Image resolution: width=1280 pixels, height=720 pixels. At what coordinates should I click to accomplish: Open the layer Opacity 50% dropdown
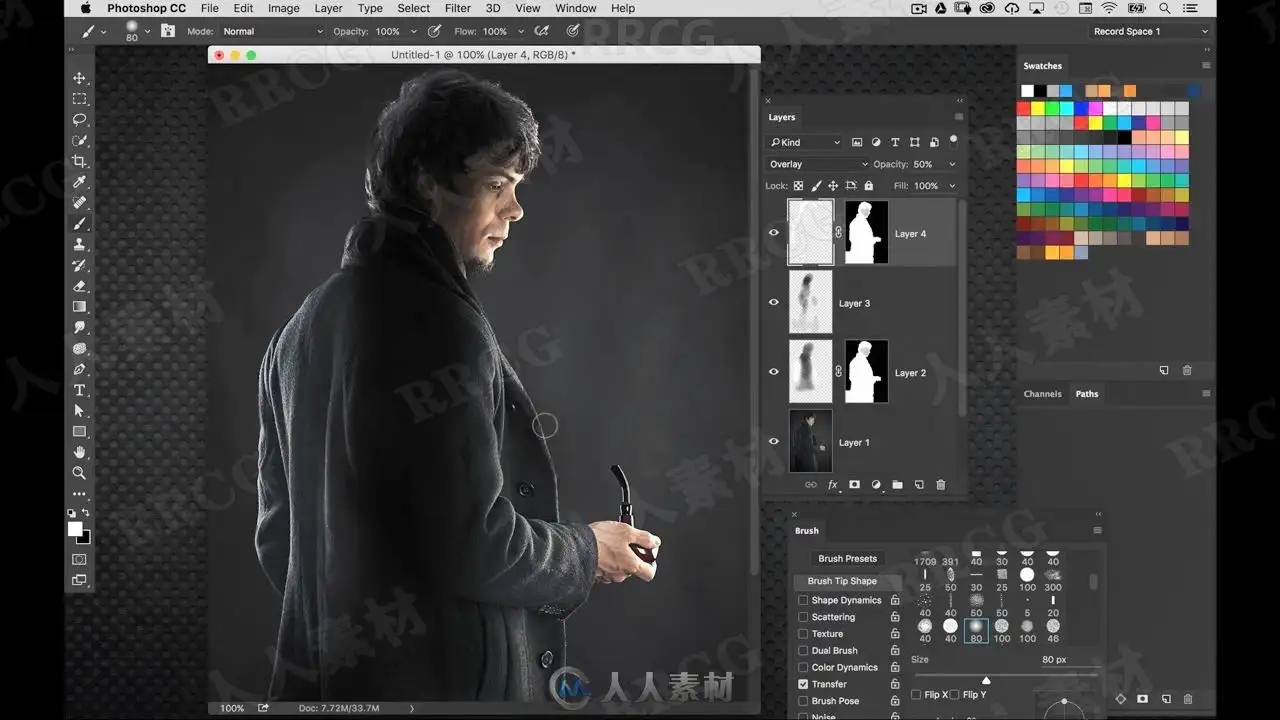[951, 164]
